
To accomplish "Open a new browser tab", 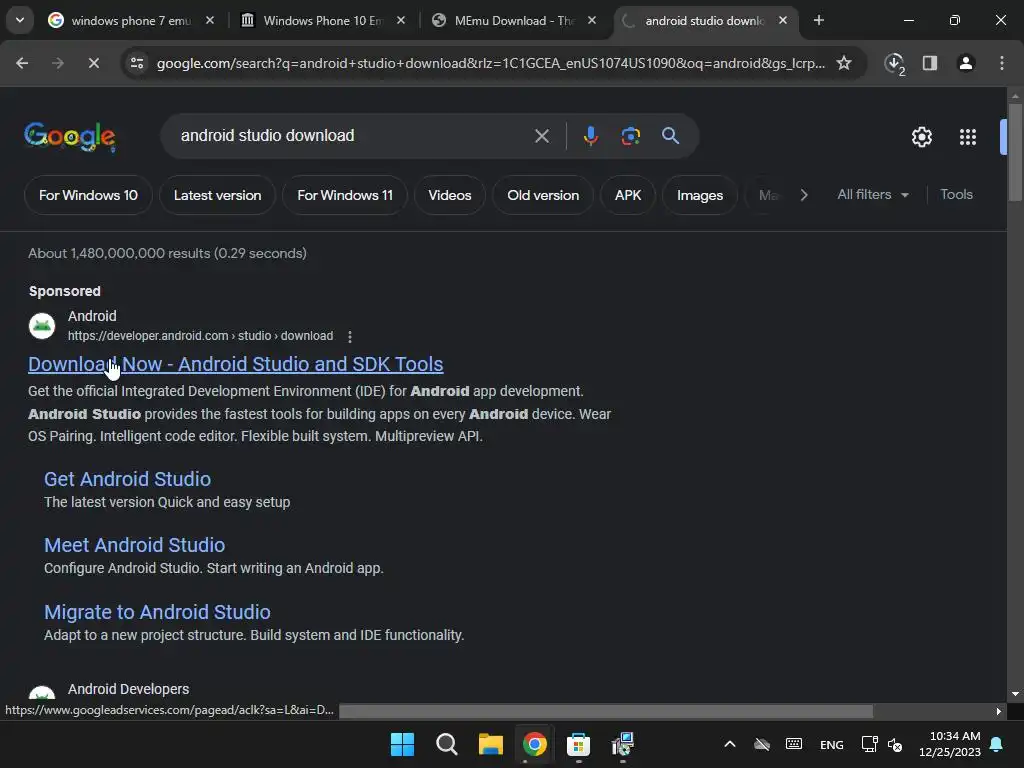I will (819, 20).
